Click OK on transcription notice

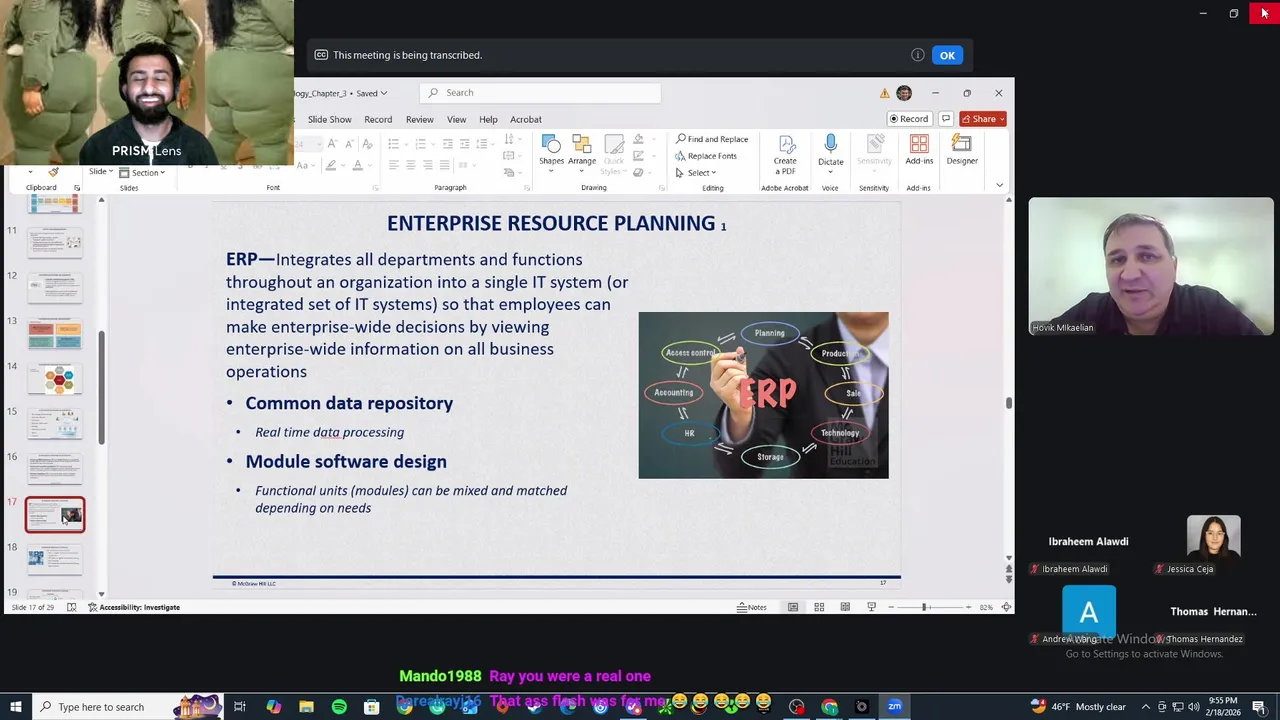click(947, 55)
